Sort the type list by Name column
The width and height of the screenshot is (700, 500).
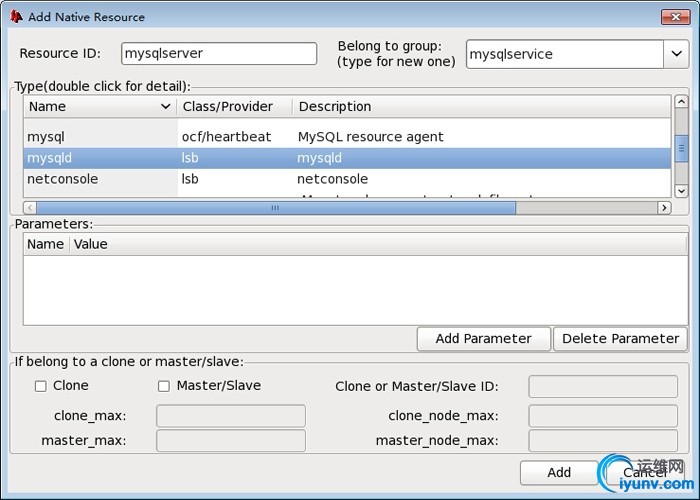coord(100,107)
